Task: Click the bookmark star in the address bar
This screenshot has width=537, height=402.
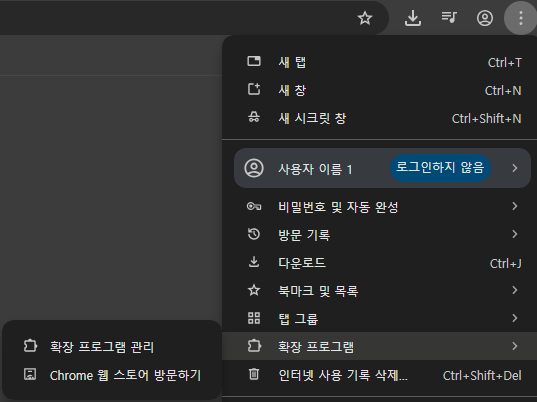Action: coord(365,18)
